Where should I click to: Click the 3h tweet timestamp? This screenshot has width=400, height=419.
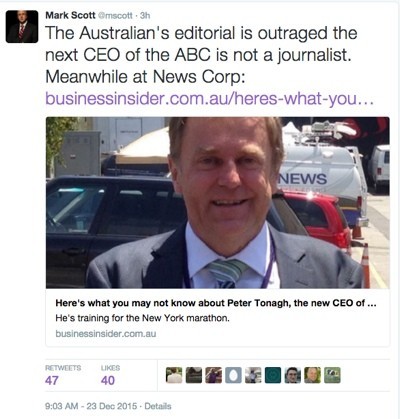(x=145, y=16)
